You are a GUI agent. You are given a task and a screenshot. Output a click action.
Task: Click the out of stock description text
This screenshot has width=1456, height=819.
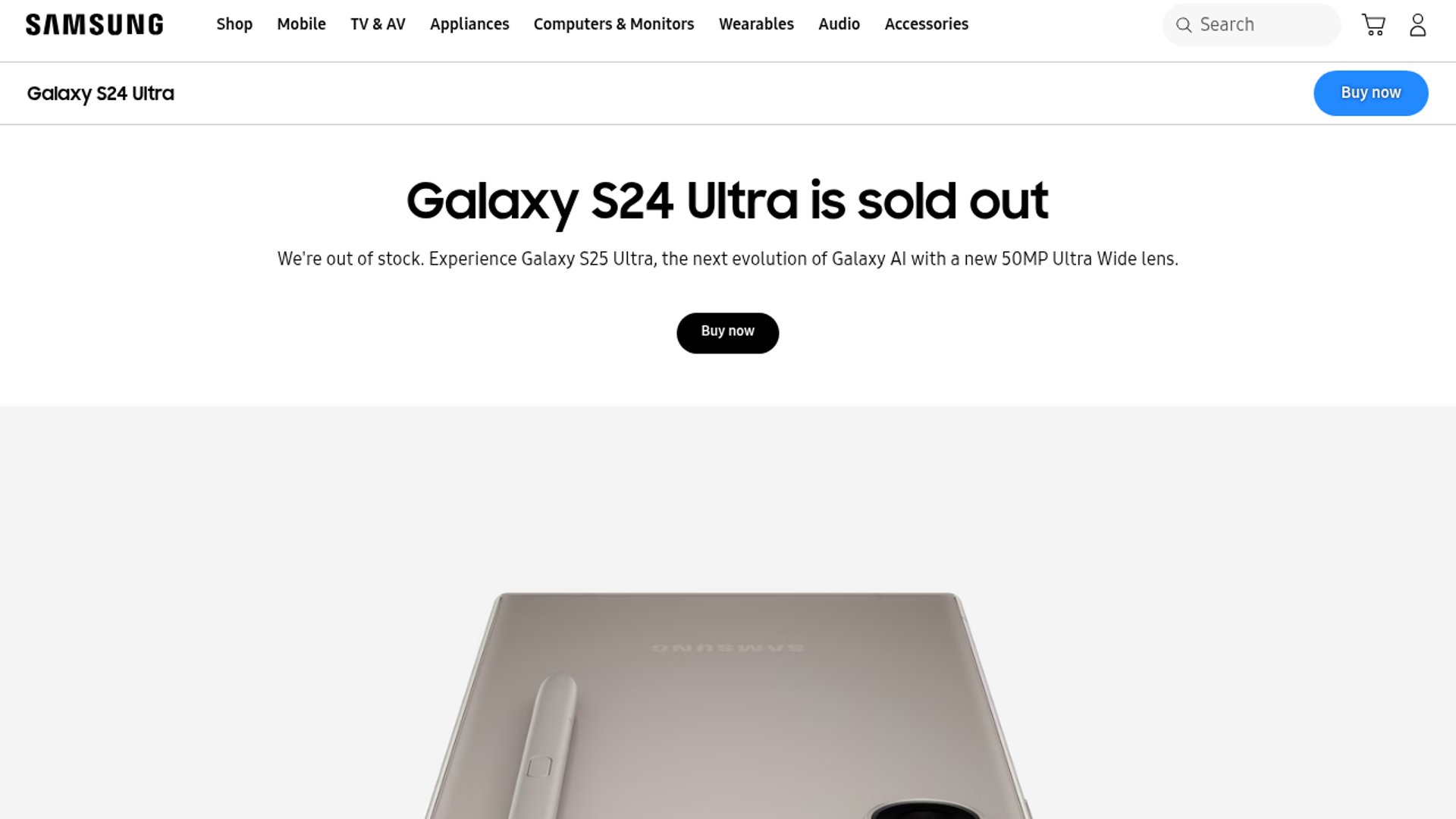tap(727, 259)
